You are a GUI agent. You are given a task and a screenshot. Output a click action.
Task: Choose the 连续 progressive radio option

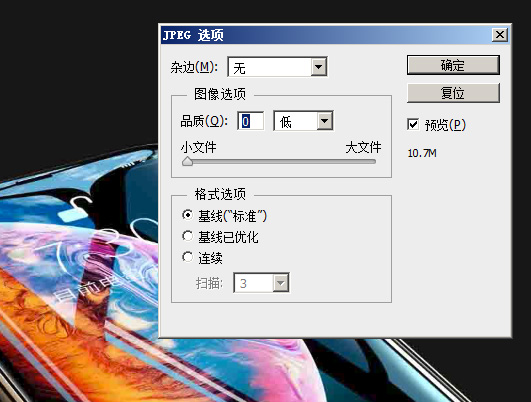click(187, 257)
